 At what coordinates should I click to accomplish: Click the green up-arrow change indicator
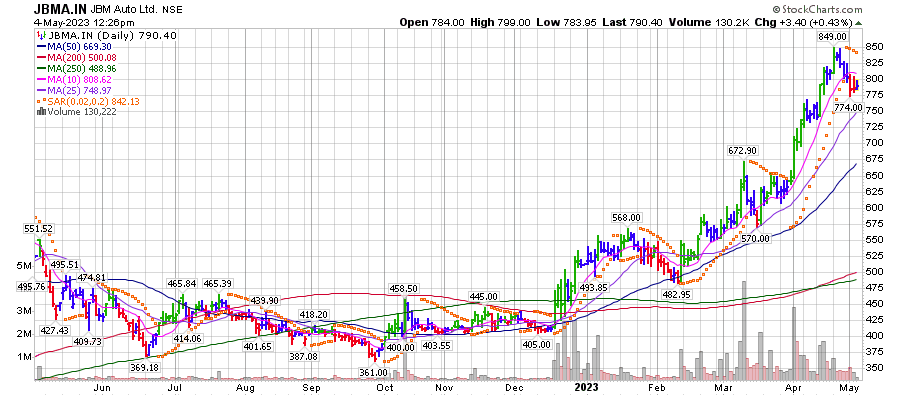(x=859, y=23)
